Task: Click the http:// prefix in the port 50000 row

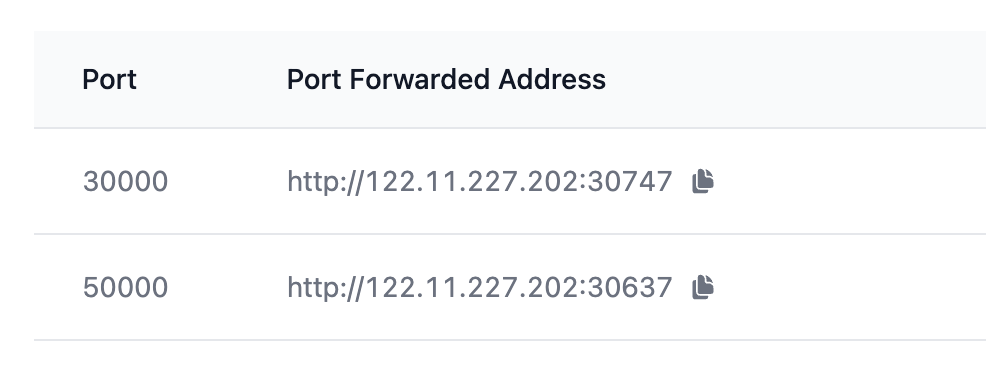Action: [x=324, y=288]
